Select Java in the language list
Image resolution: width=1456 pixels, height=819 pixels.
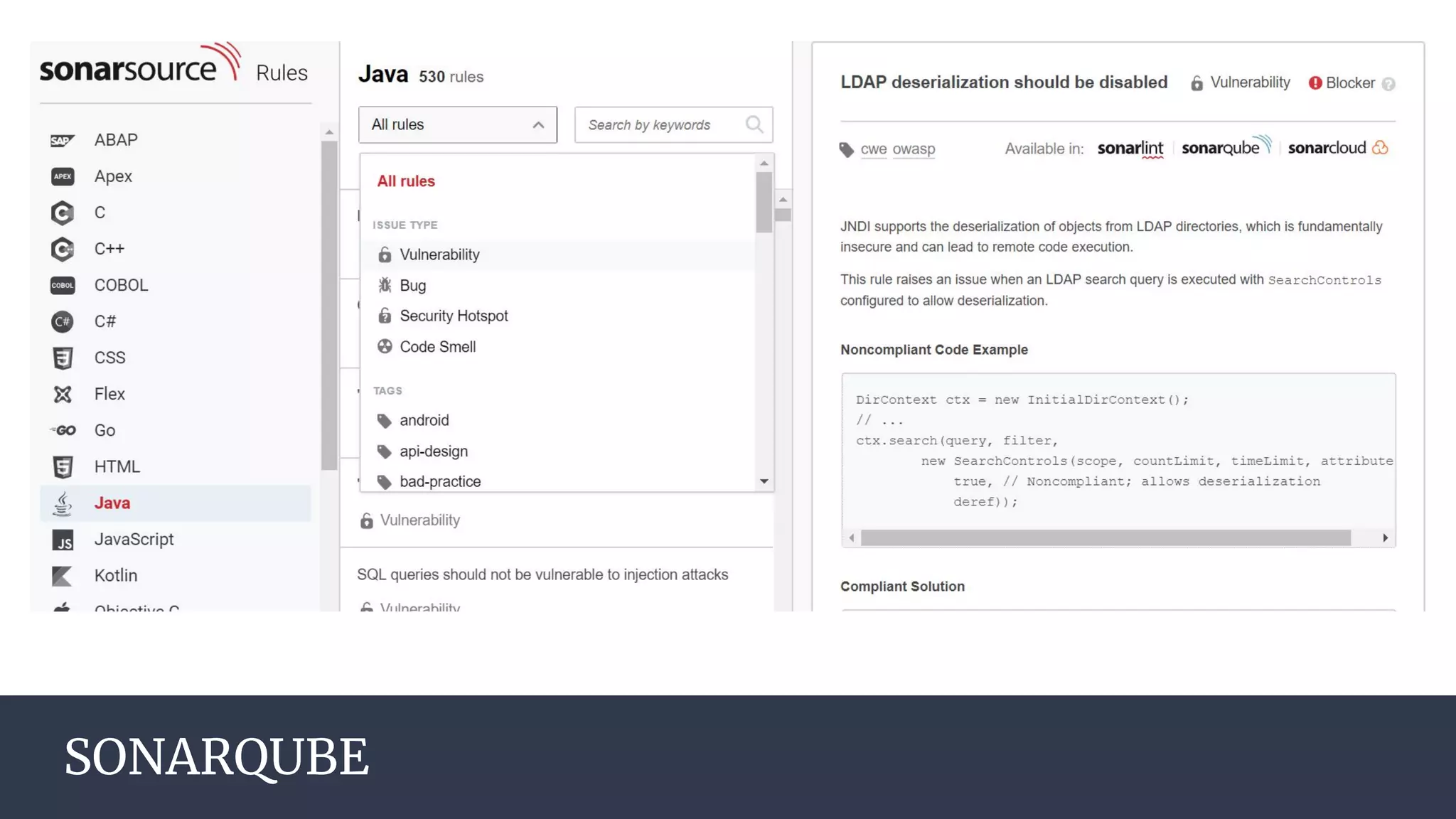pos(176,503)
